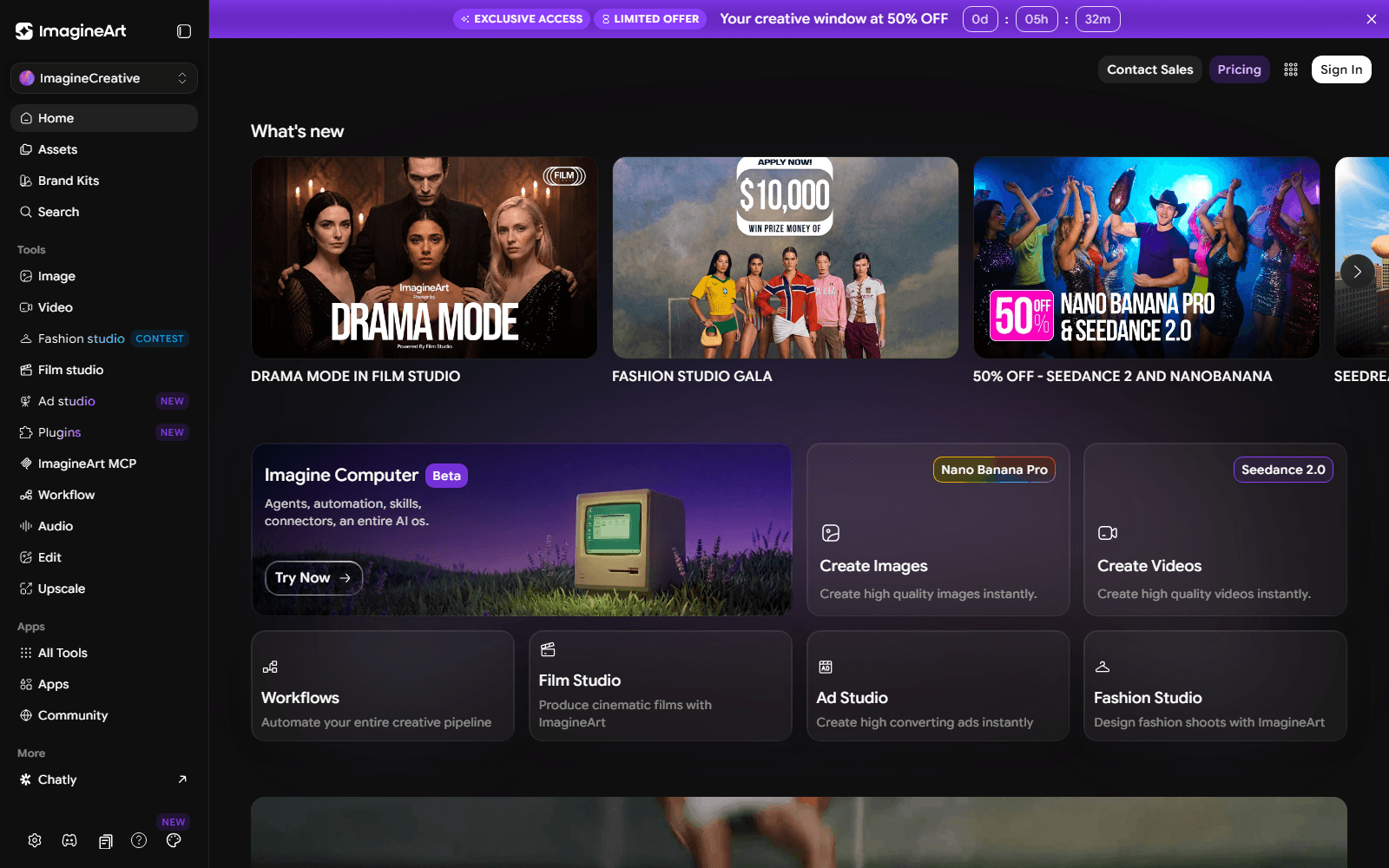Image resolution: width=1389 pixels, height=868 pixels.
Task: Click the What's new heading
Action: (297, 131)
